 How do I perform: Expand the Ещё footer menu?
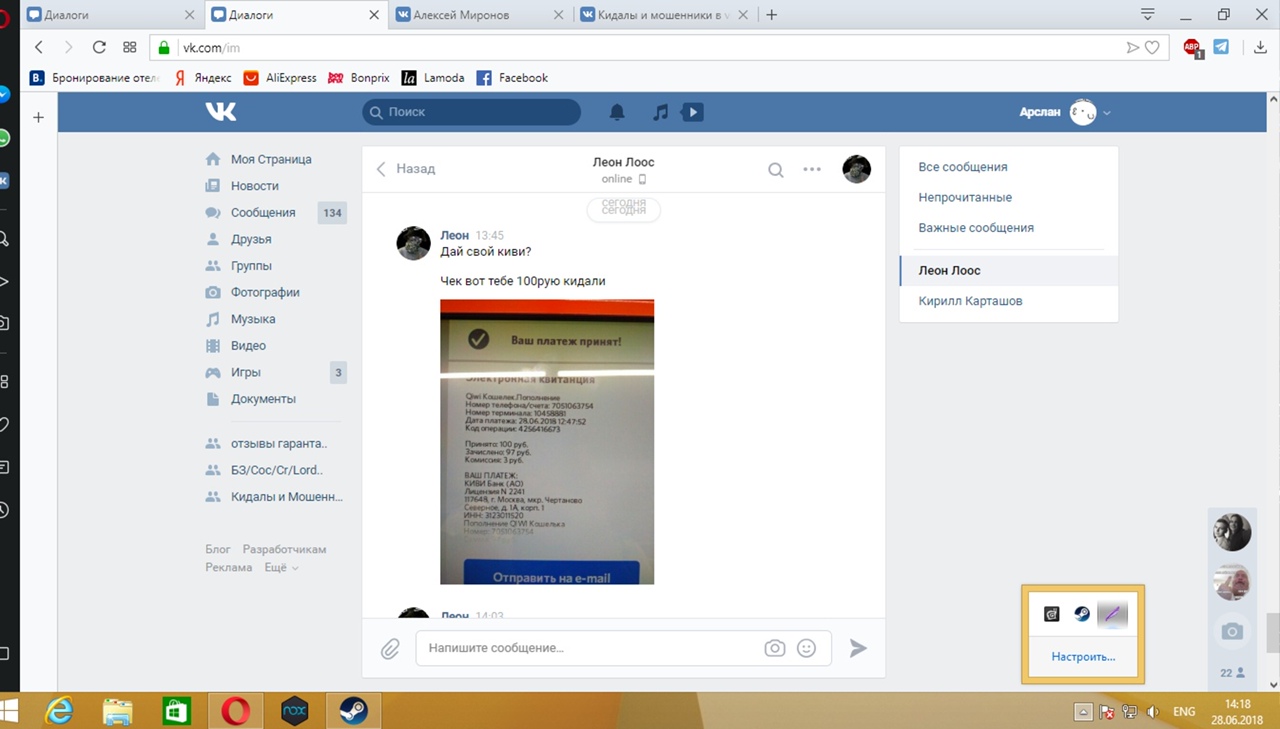pyautogui.click(x=281, y=568)
